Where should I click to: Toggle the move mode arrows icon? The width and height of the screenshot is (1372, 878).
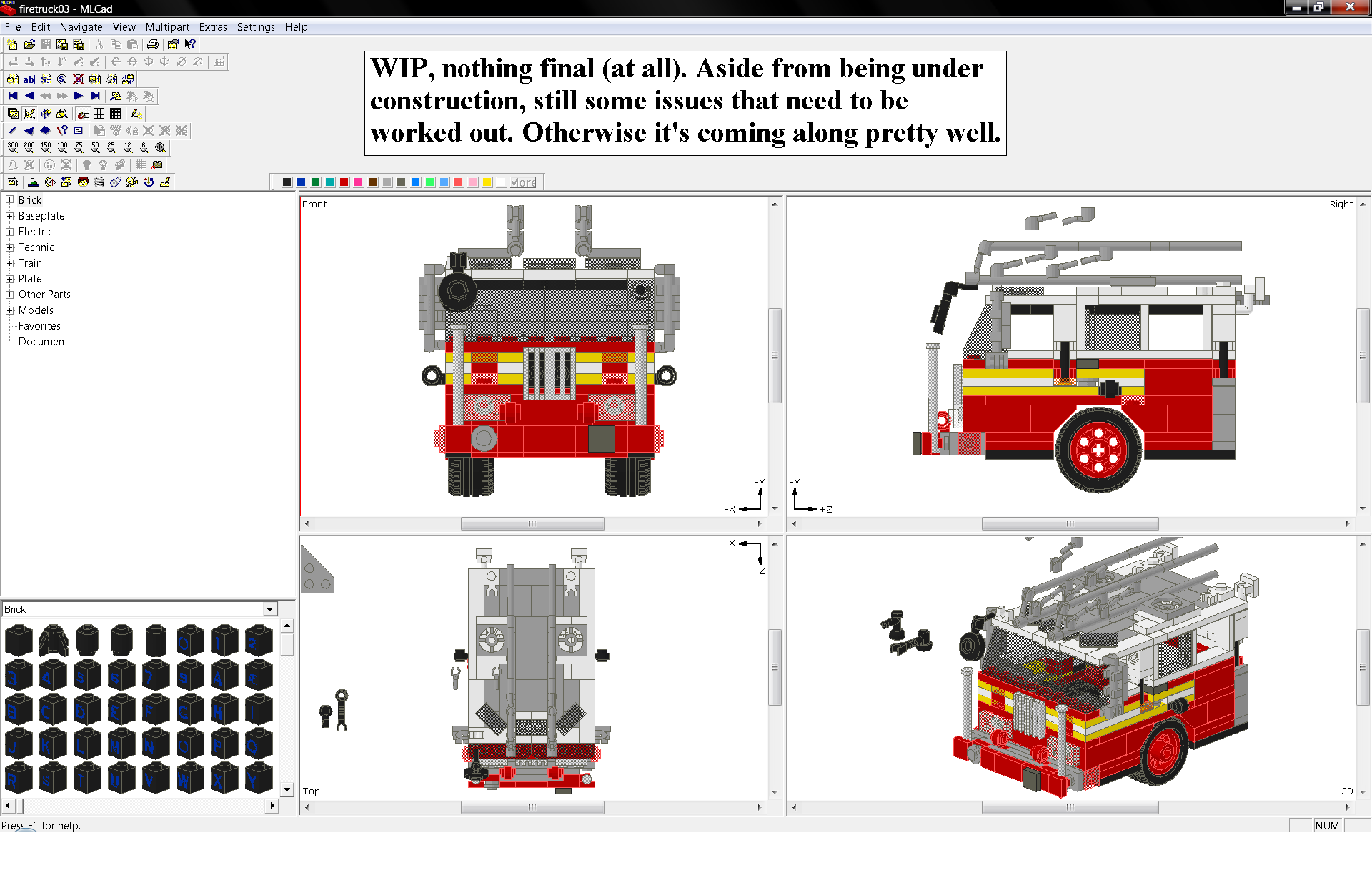coord(46,113)
